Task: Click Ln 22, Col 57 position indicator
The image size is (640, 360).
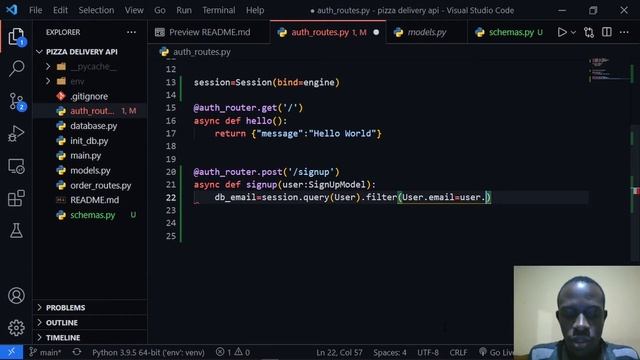Action: pos(339,352)
